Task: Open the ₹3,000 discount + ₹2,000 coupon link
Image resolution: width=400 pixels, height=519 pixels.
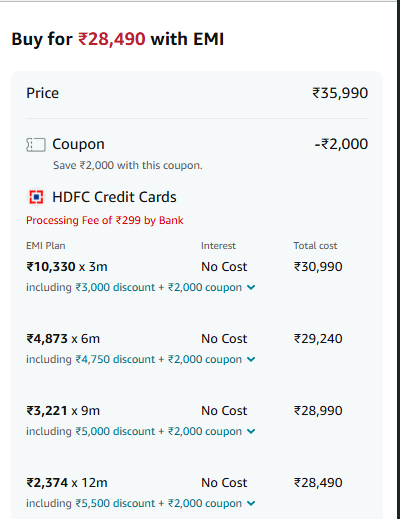Action: (159, 287)
